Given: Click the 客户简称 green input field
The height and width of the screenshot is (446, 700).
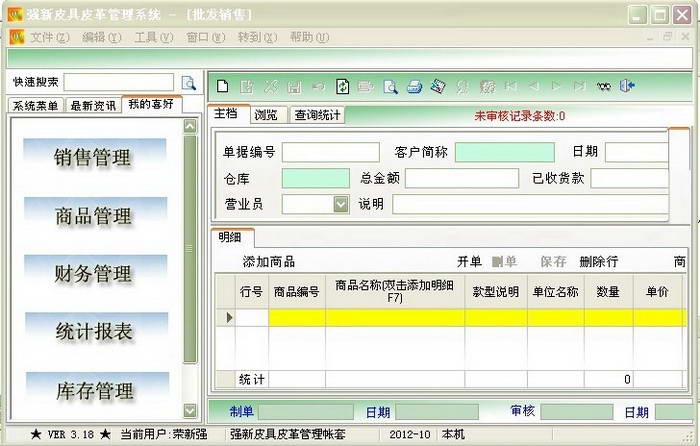Looking at the screenshot, I should click(x=504, y=152).
